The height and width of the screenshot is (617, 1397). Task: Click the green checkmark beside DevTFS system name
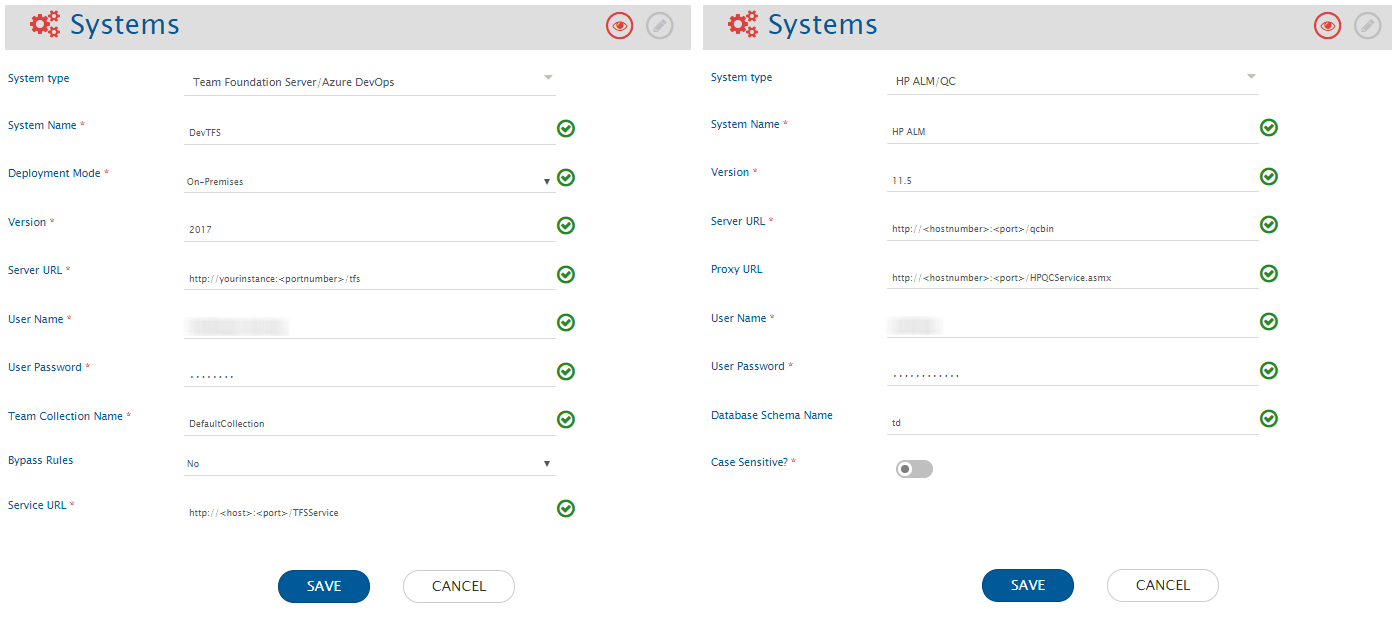coord(566,129)
